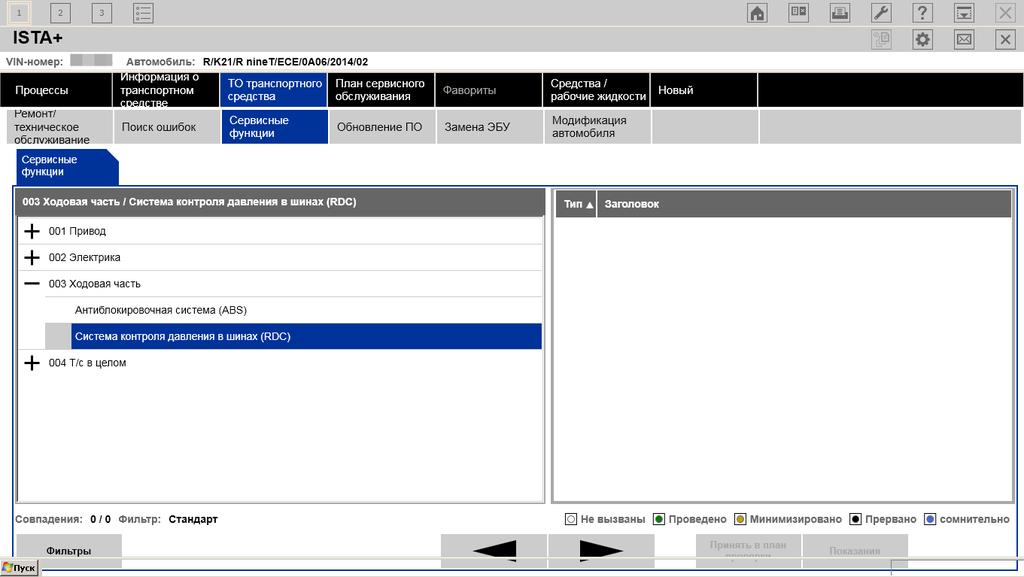The height and width of the screenshot is (577, 1024).
Task: Open the operations list icon
Action: pyautogui.click(x=143, y=13)
